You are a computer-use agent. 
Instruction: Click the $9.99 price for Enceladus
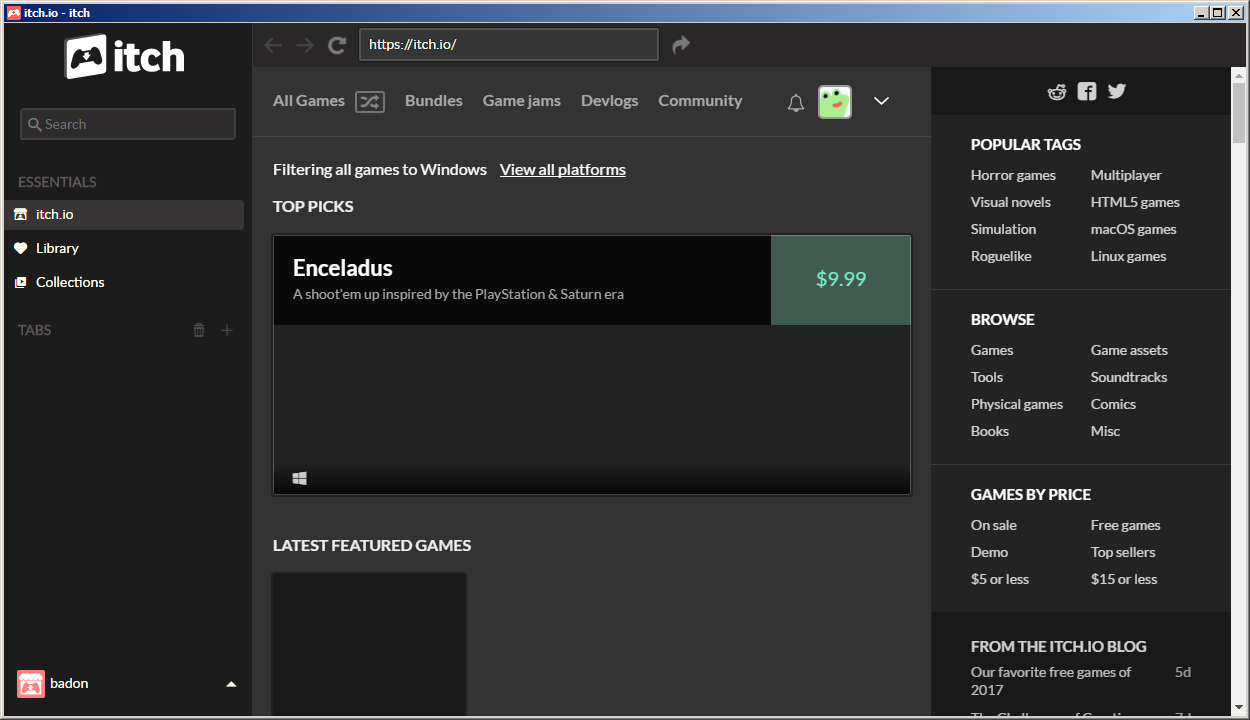pos(840,280)
